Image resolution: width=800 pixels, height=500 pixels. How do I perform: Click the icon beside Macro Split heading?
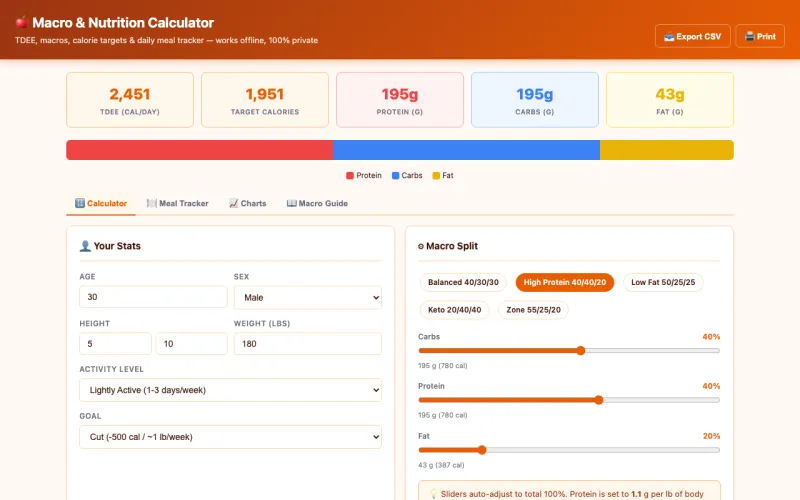click(x=421, y=246)
